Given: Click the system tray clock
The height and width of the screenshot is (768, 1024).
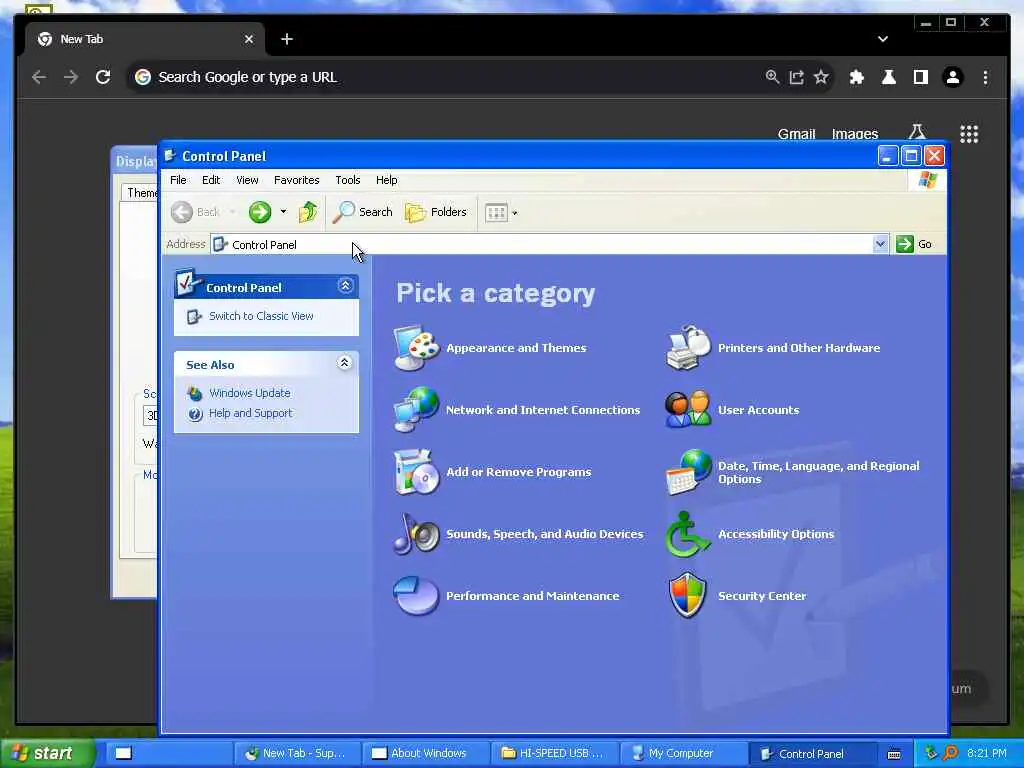Looking at the screenshot, I should (987, 754).
